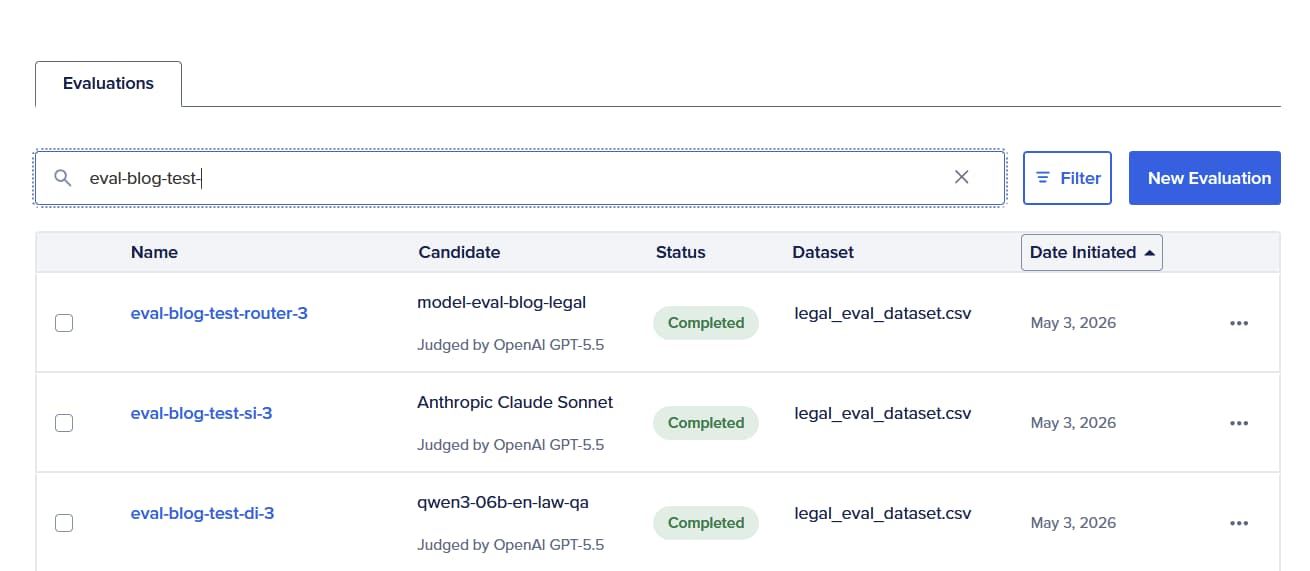Open the eval-blog-test-router-3 evaluation link
The height and width of the screenshot is (571, 1310).
[x=219, y=313]
